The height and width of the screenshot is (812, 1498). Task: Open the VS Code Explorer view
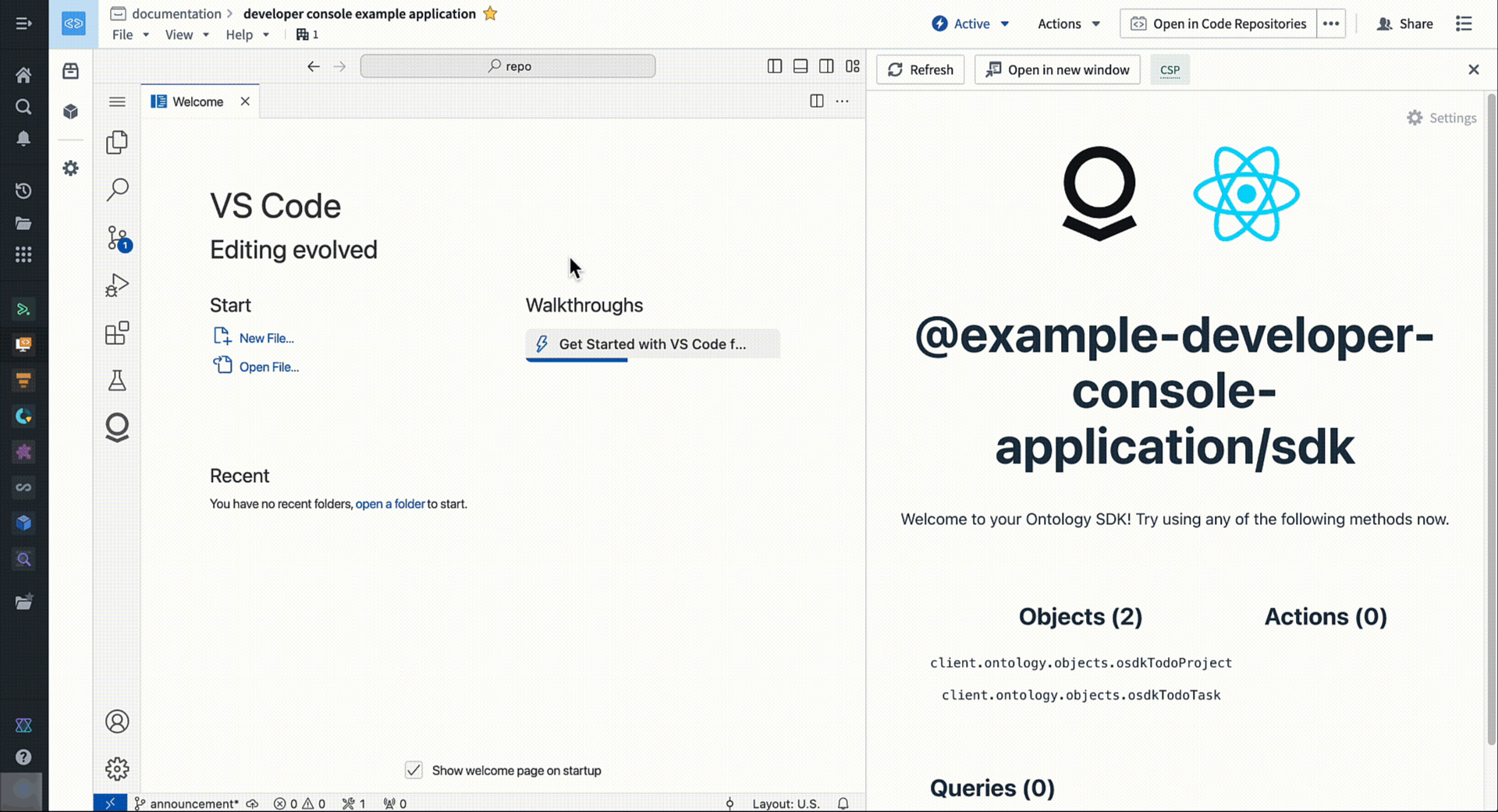[x=117, y=142]
